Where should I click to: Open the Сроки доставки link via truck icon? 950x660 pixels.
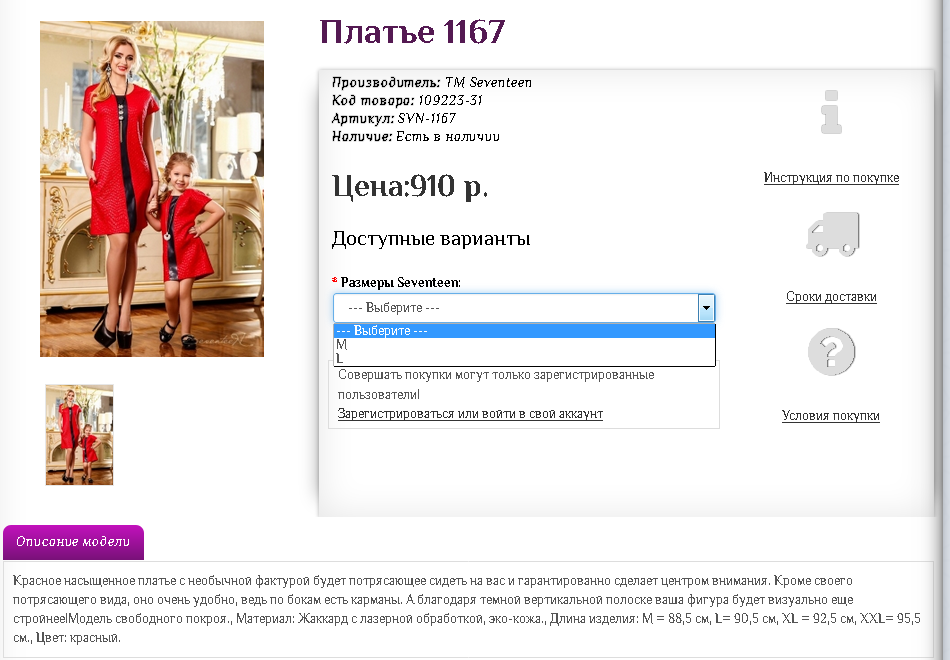point(831,232)
